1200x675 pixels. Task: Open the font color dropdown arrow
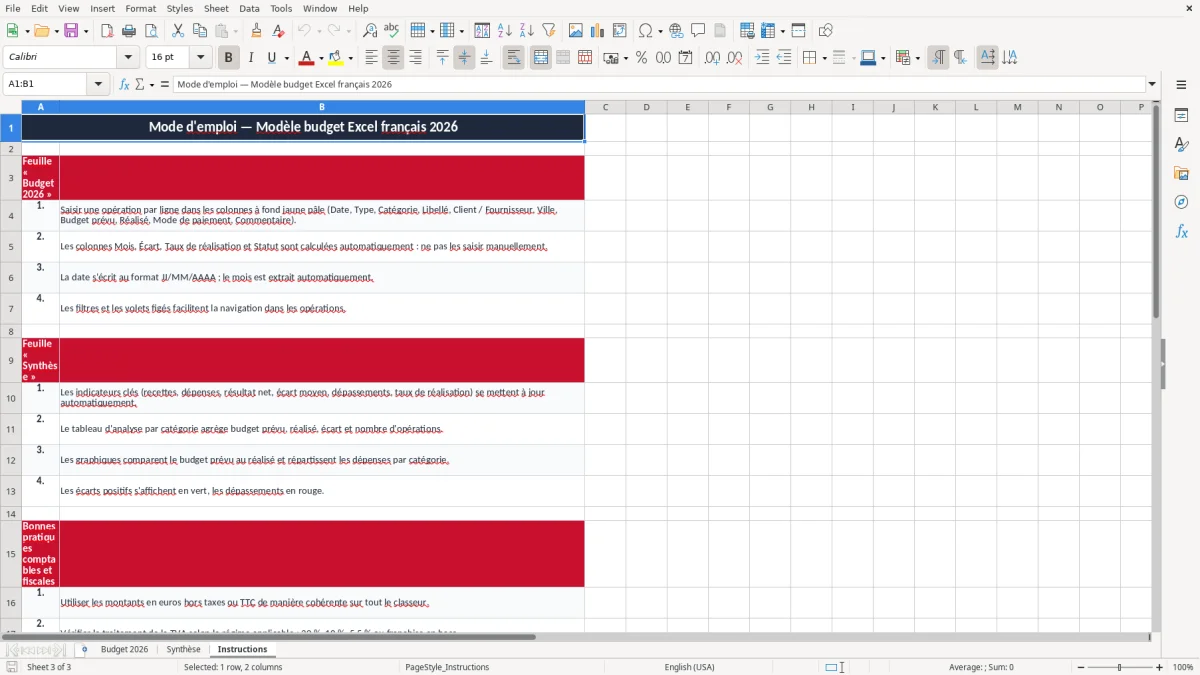[x=320, y=58]
